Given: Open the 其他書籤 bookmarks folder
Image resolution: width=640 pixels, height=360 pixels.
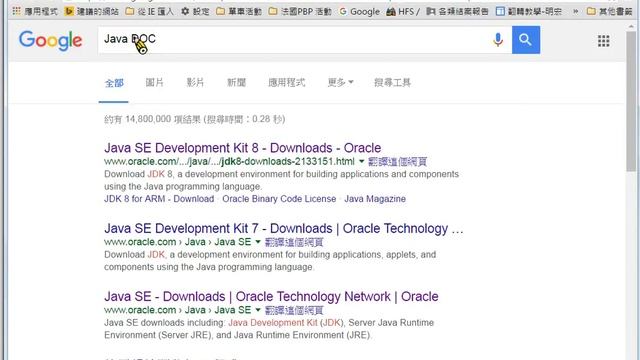Looking at the screenshot, I should [609, 11].
